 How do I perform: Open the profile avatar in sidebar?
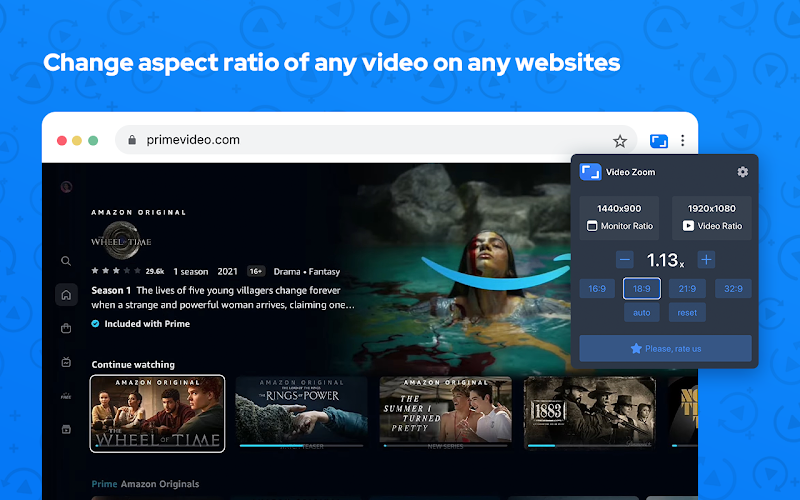[66, 187]
